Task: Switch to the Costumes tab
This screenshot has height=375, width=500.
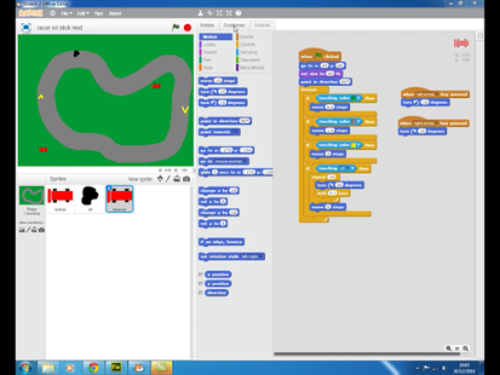Action: (x=234, y=25)
